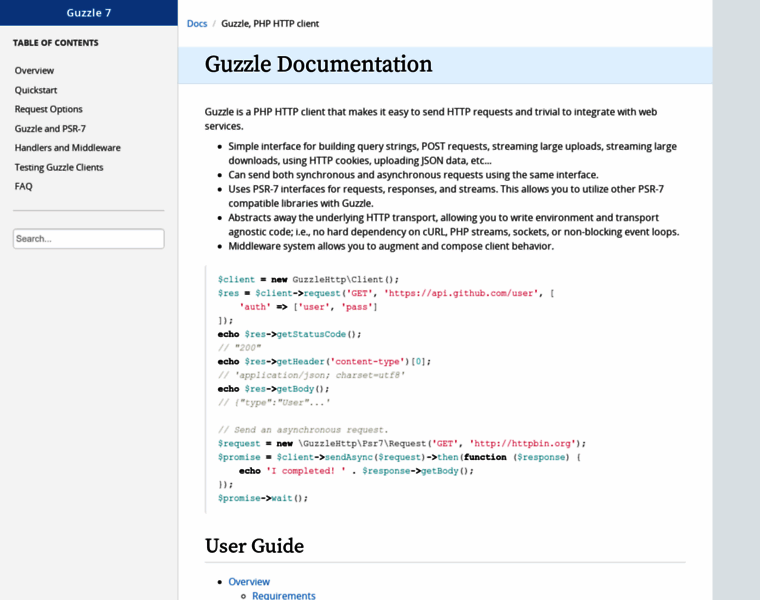The height and width of the screenshot is (600, 760).
Task: Click the 'http://httpbin.org' string in the code
Action: pyautogui.click(x=524, y=443)
